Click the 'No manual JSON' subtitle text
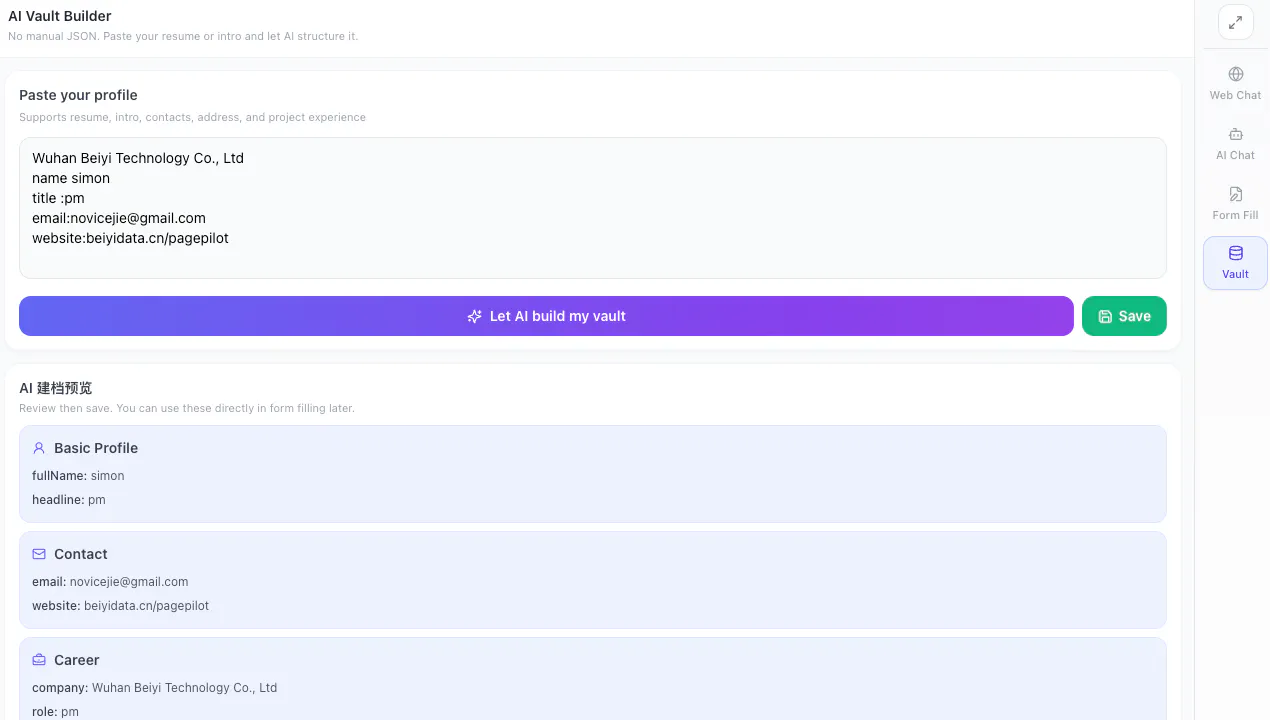Image resolution: width=1270 pixels, height=720 pixels. coord(183,36)
